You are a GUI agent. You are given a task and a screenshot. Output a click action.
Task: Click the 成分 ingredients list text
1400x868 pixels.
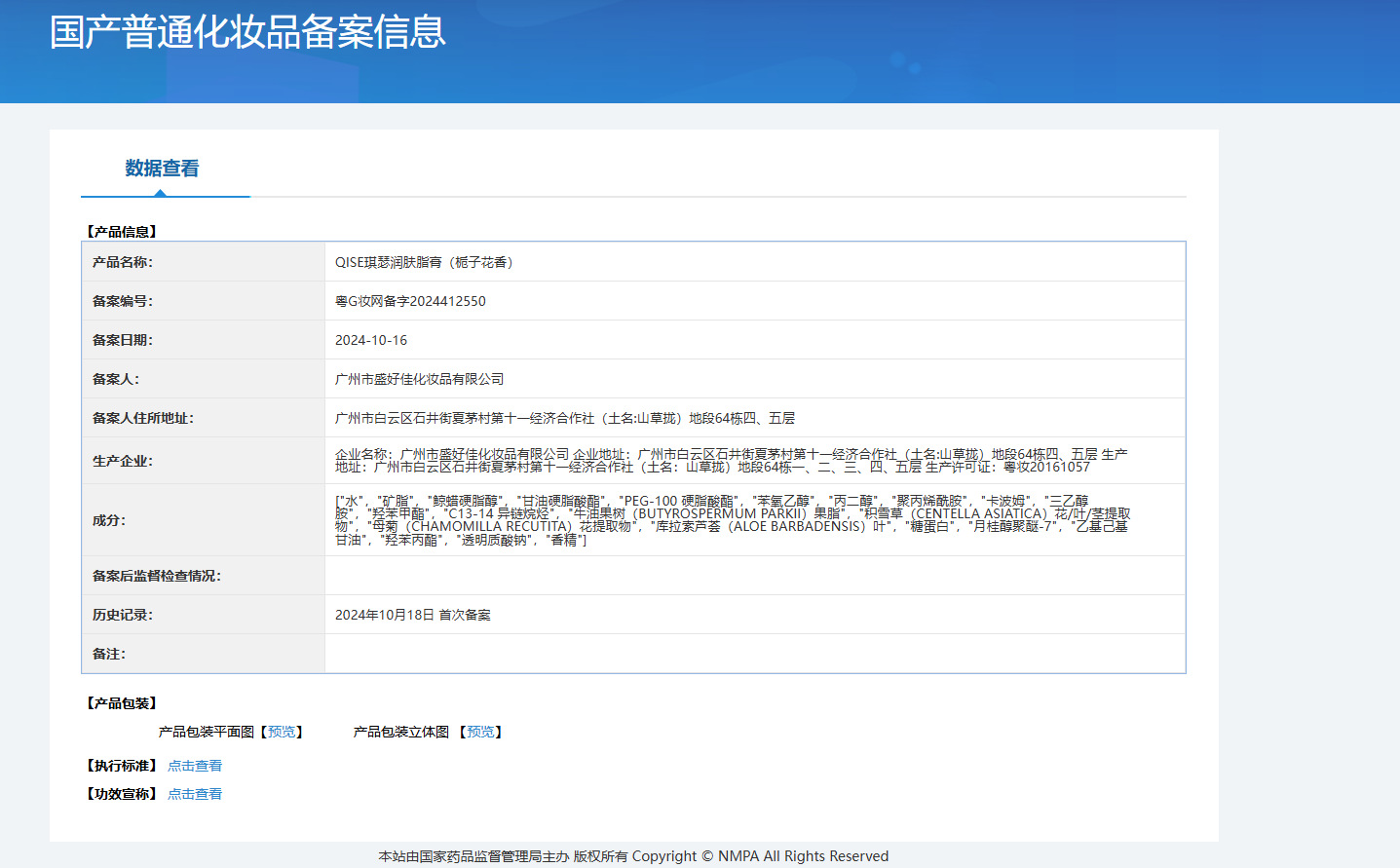(731, 520)
